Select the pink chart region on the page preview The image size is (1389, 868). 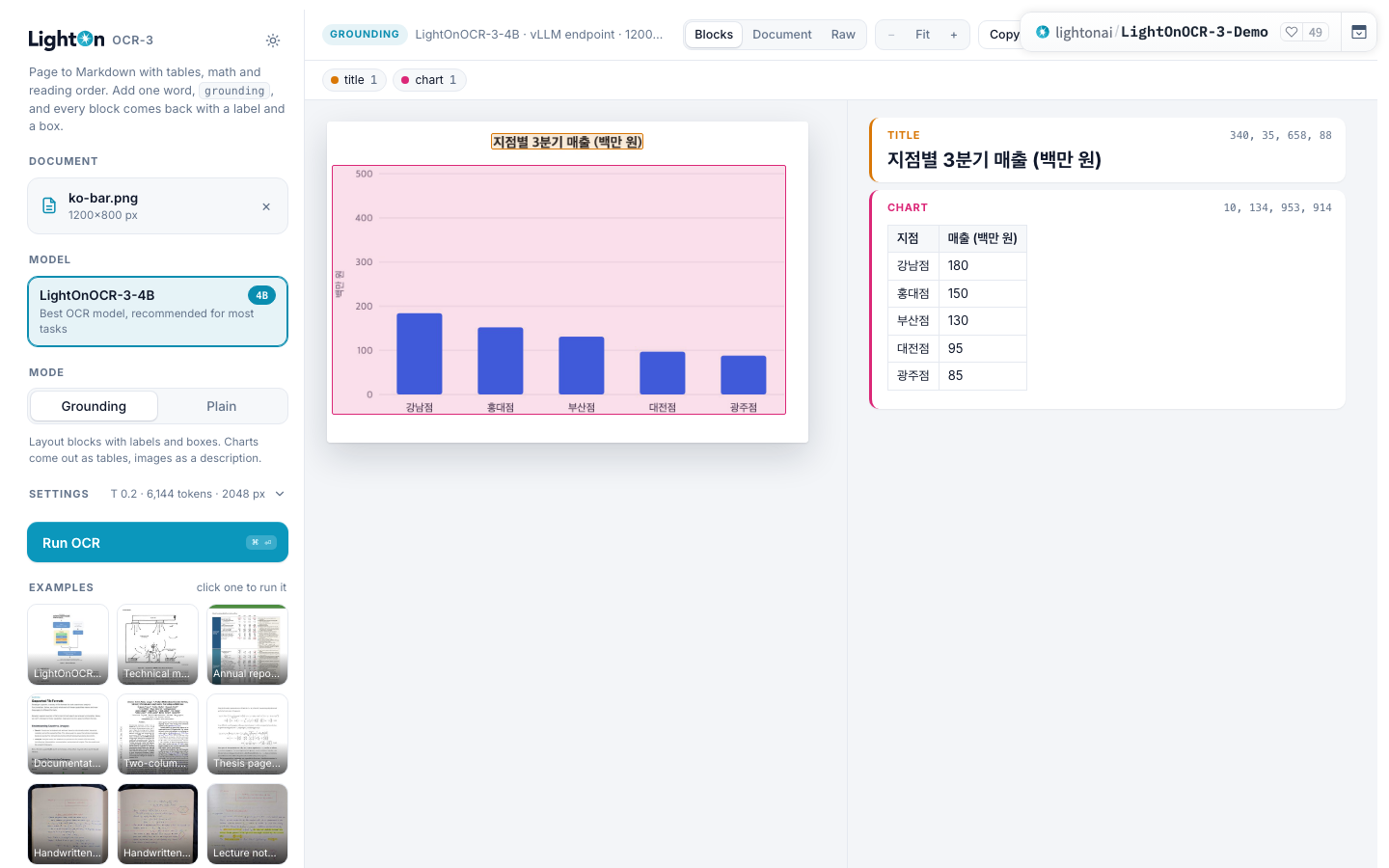click(558, 289)
